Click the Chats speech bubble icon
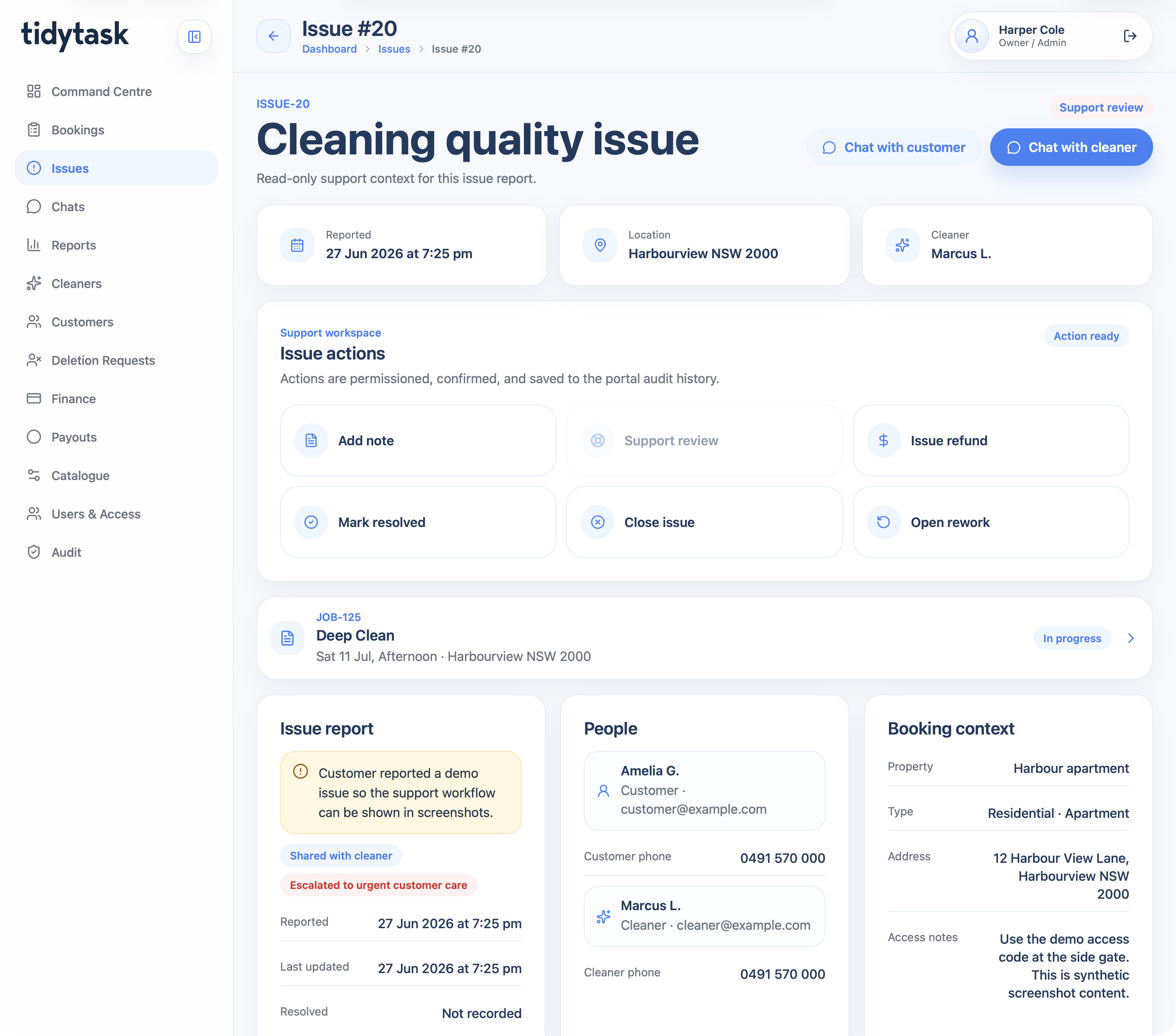The image size is (1176, 1036). tap(34, 207)
